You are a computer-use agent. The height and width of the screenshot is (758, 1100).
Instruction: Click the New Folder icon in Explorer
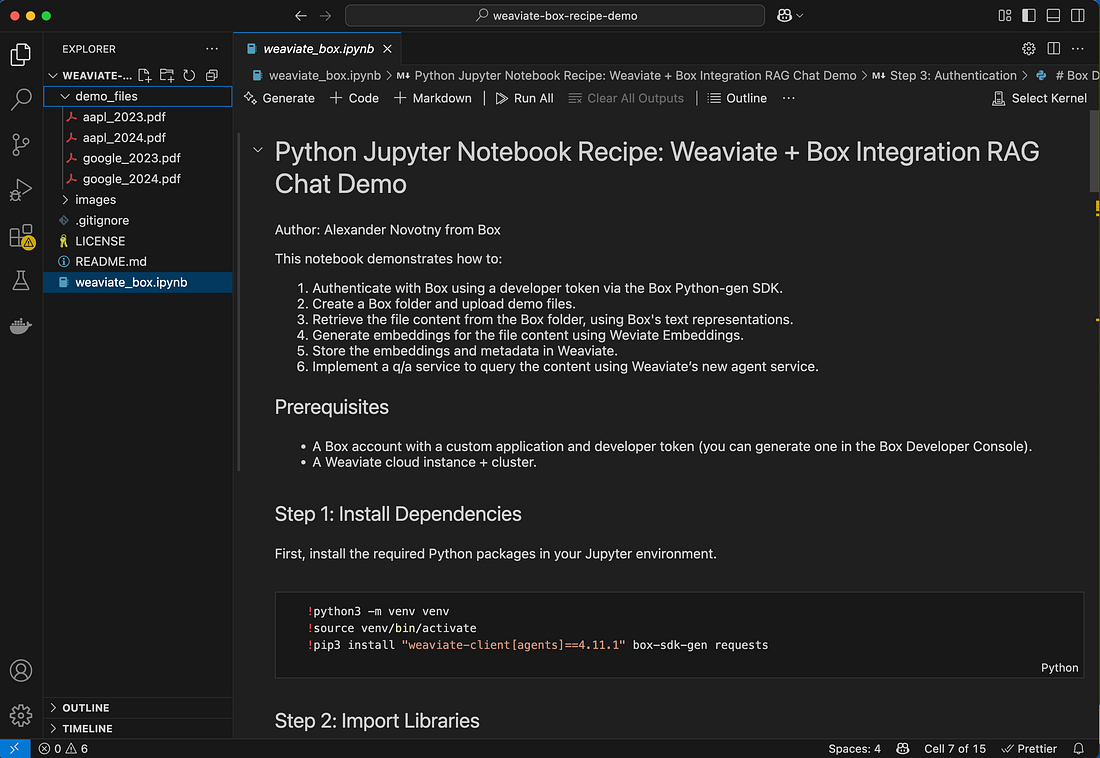(x=167, y=75)
